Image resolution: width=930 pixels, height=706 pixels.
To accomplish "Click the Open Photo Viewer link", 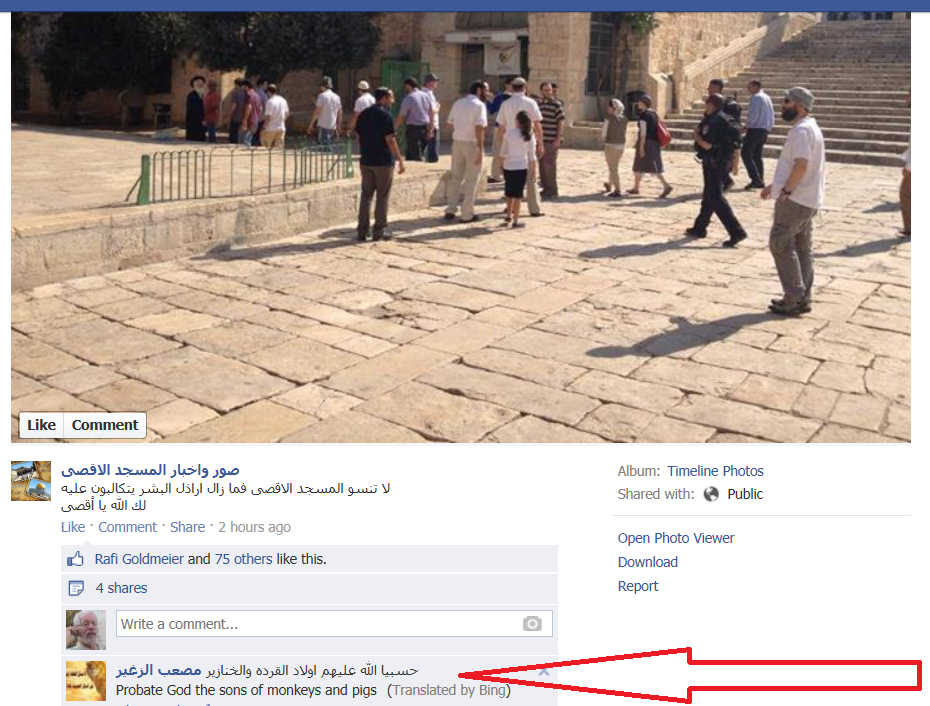I will click(x=676, y=538).
